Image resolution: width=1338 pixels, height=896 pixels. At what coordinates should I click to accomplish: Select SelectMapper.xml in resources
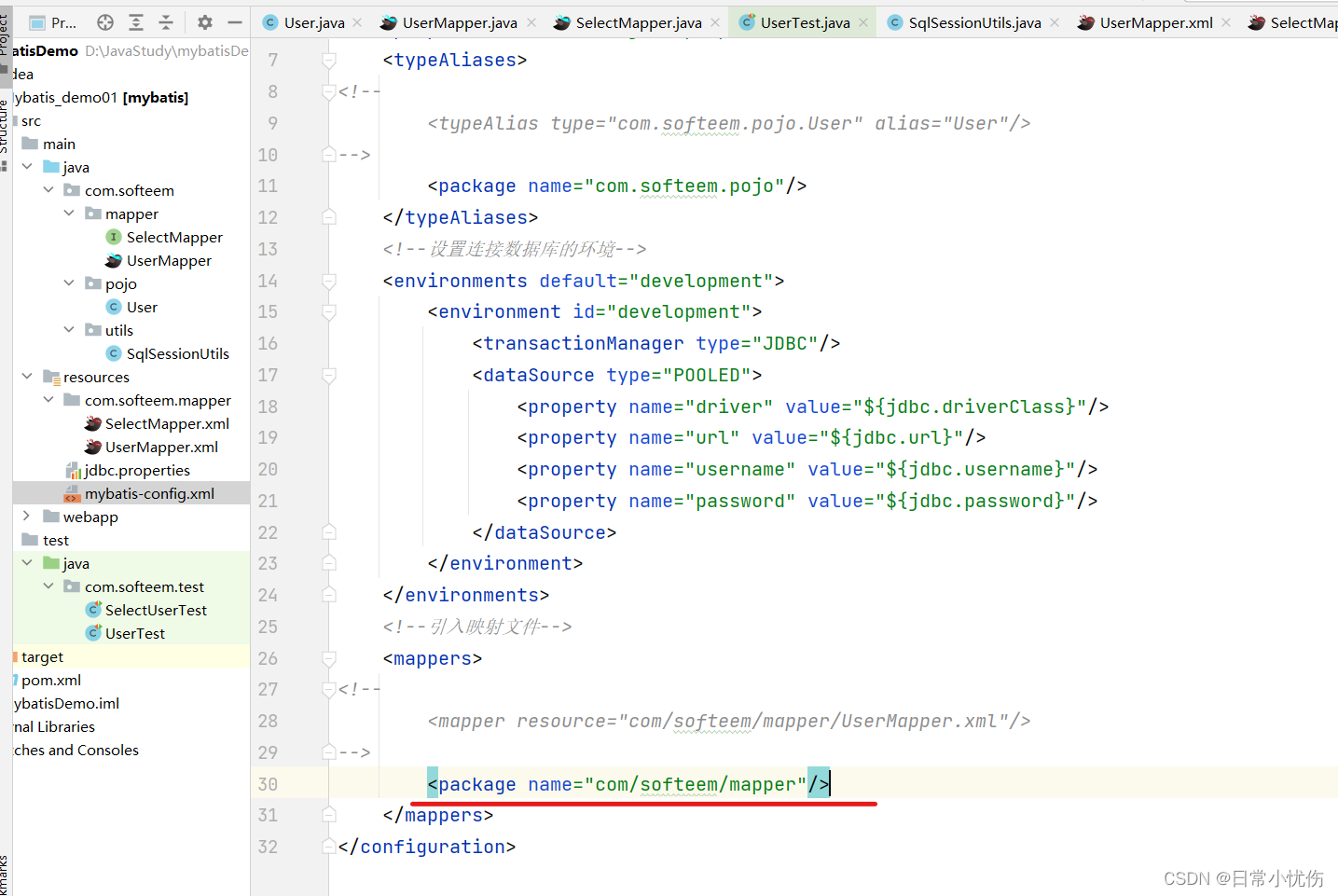(x=167, y=423)
